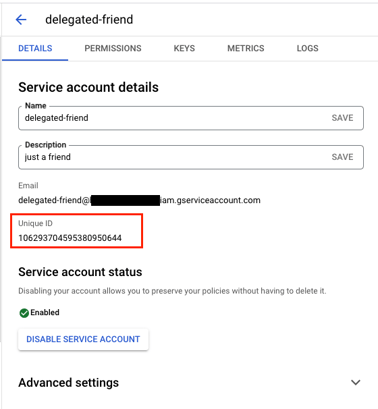Save the service account name
The width and height of the screenshot is (378, 409).
click(342, 118)
